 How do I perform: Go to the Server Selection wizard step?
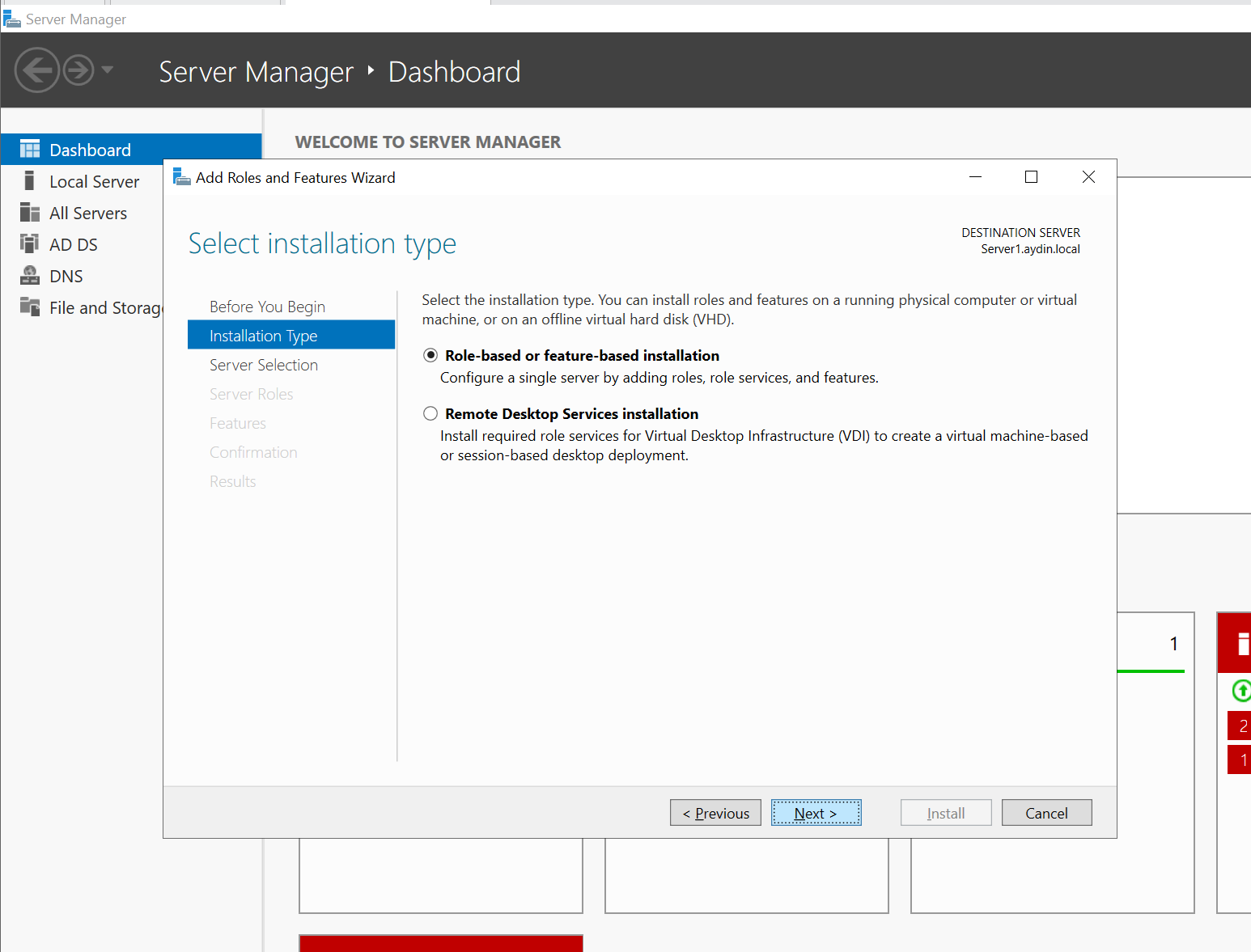coord(264,365)
